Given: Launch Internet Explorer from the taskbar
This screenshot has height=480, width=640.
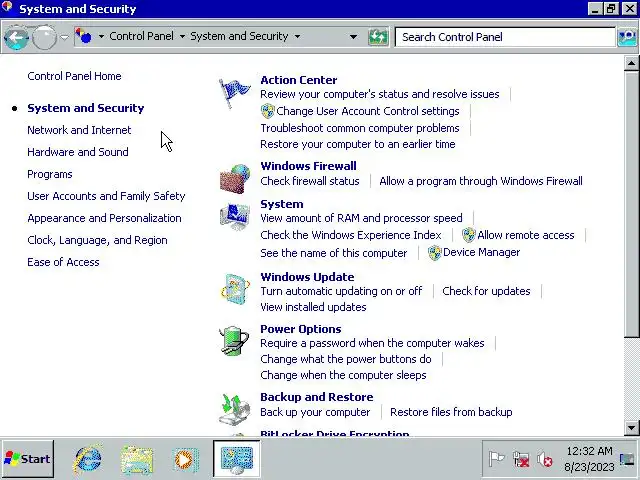Looking at the screenshot, I should pyautogui.click(x=88, y=459).
